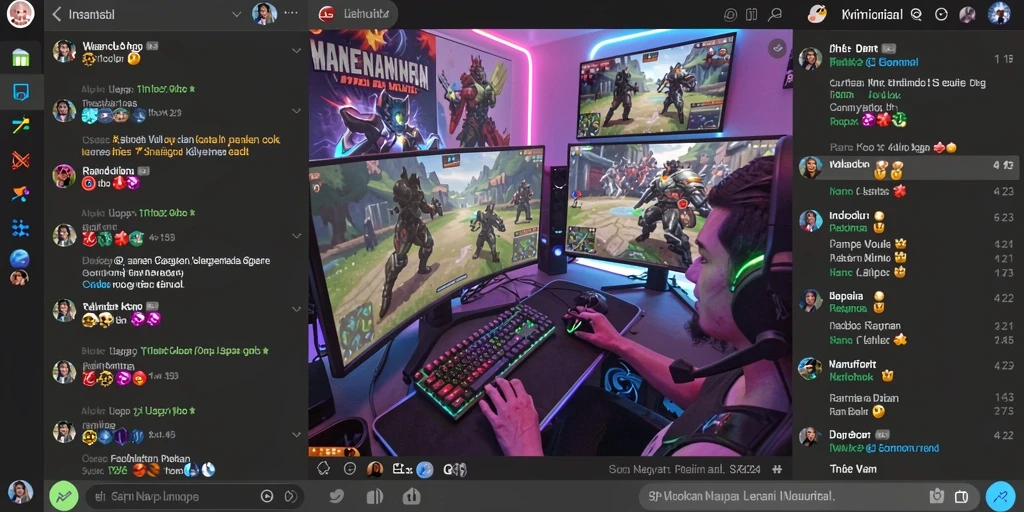Screen dimensions: 1024x512
Task: Click the red crossed-swords sidebar icon
Action: click(x=21, y=160)
